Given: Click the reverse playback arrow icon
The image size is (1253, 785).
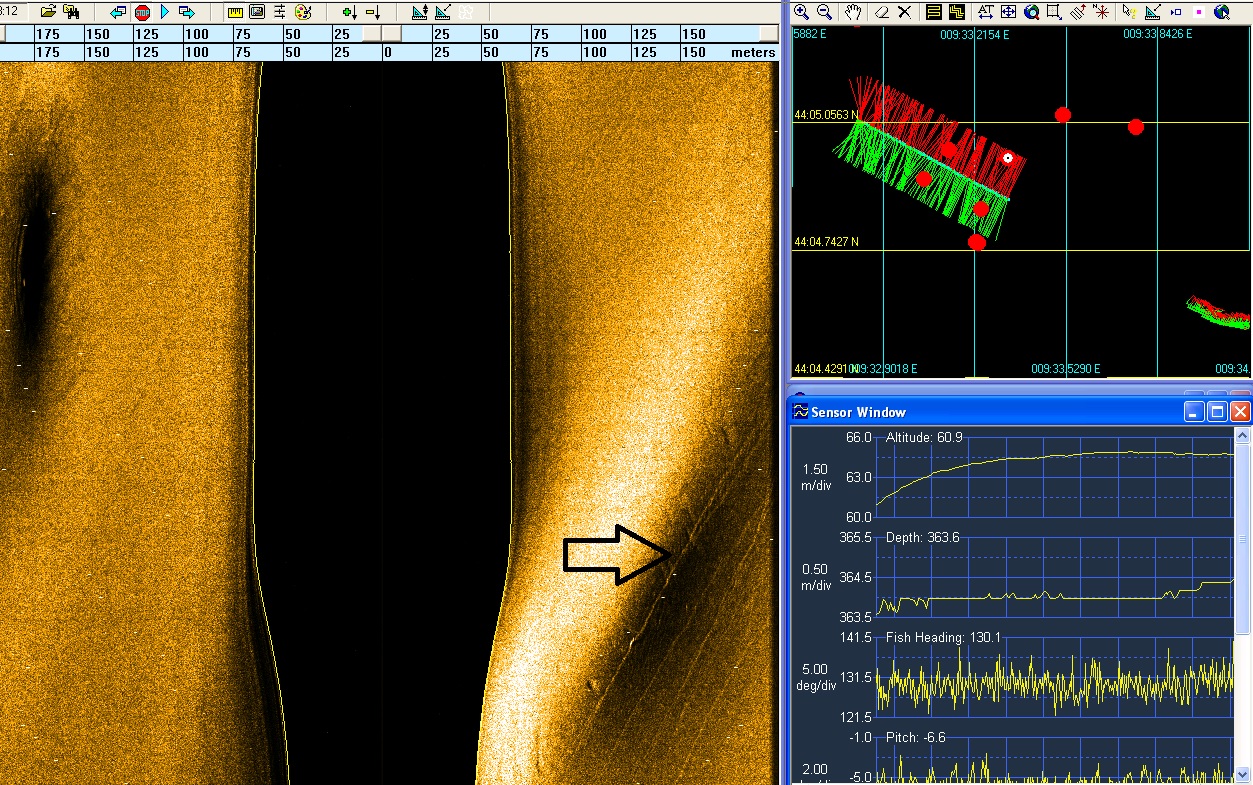Looking at the screenshot, I should tap(118, 12).
